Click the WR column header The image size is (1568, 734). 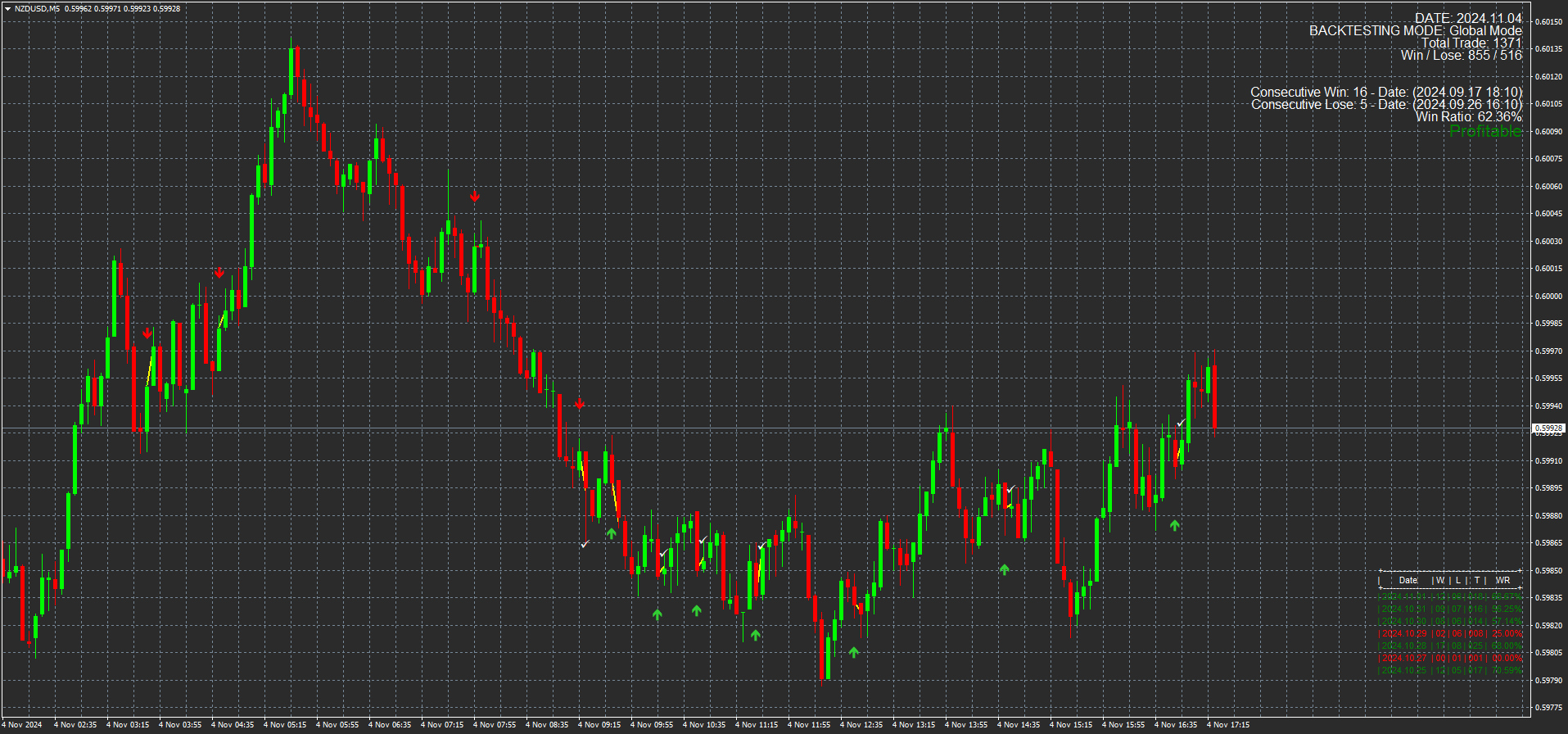[x=1502, y=580]
